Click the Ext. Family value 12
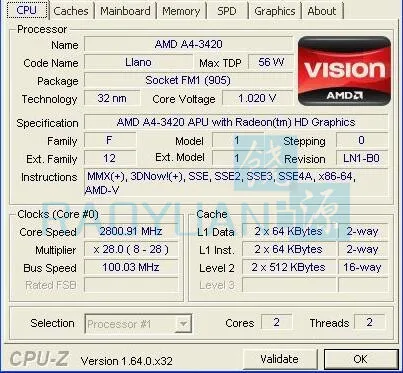The width and height of the screenshot is (403, 373). click(110, 158)
